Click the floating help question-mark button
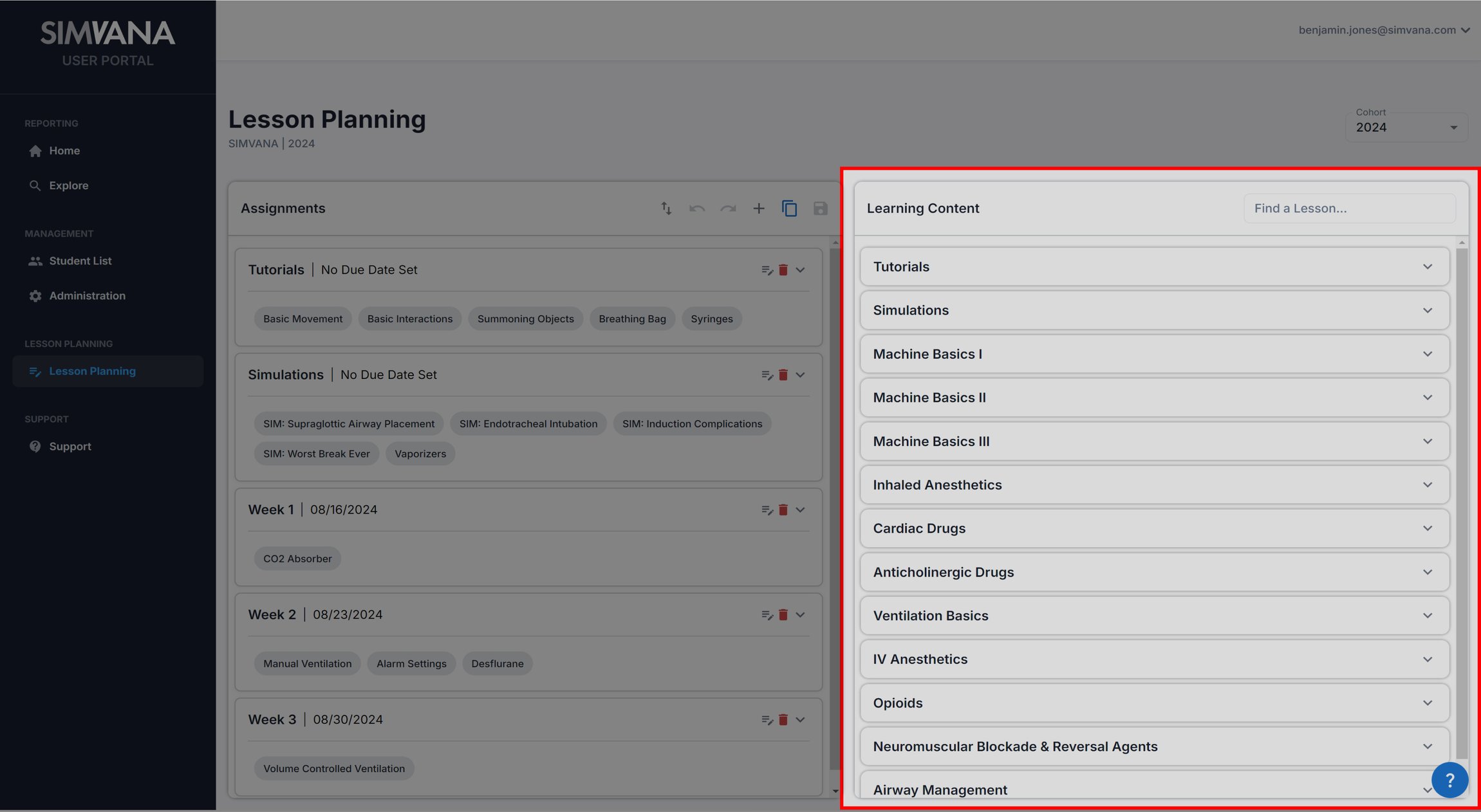Viewport: 1481px width, 812px height. [x=1449, y=780]
